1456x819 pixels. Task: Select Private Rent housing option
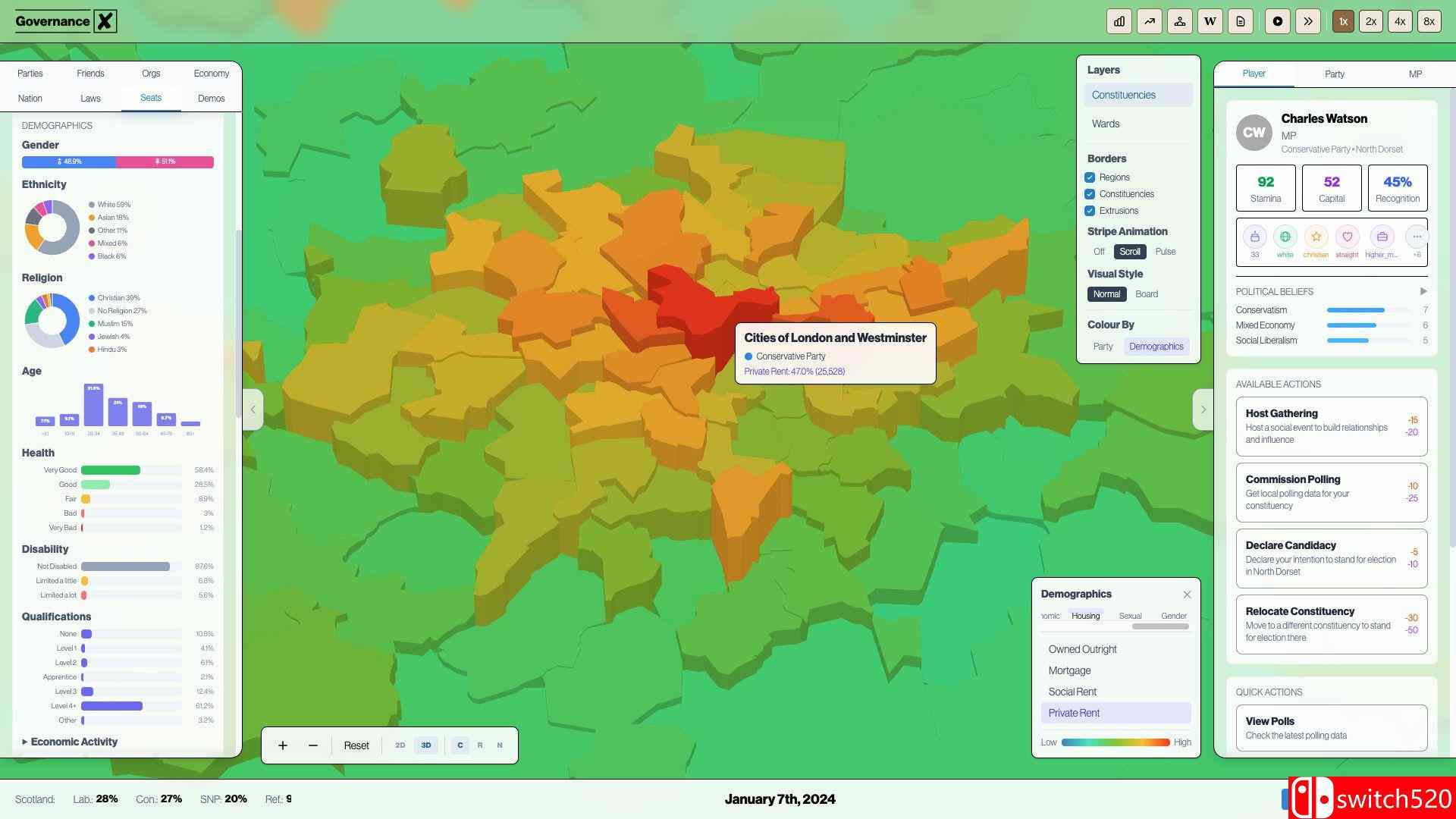point(1116,713)
